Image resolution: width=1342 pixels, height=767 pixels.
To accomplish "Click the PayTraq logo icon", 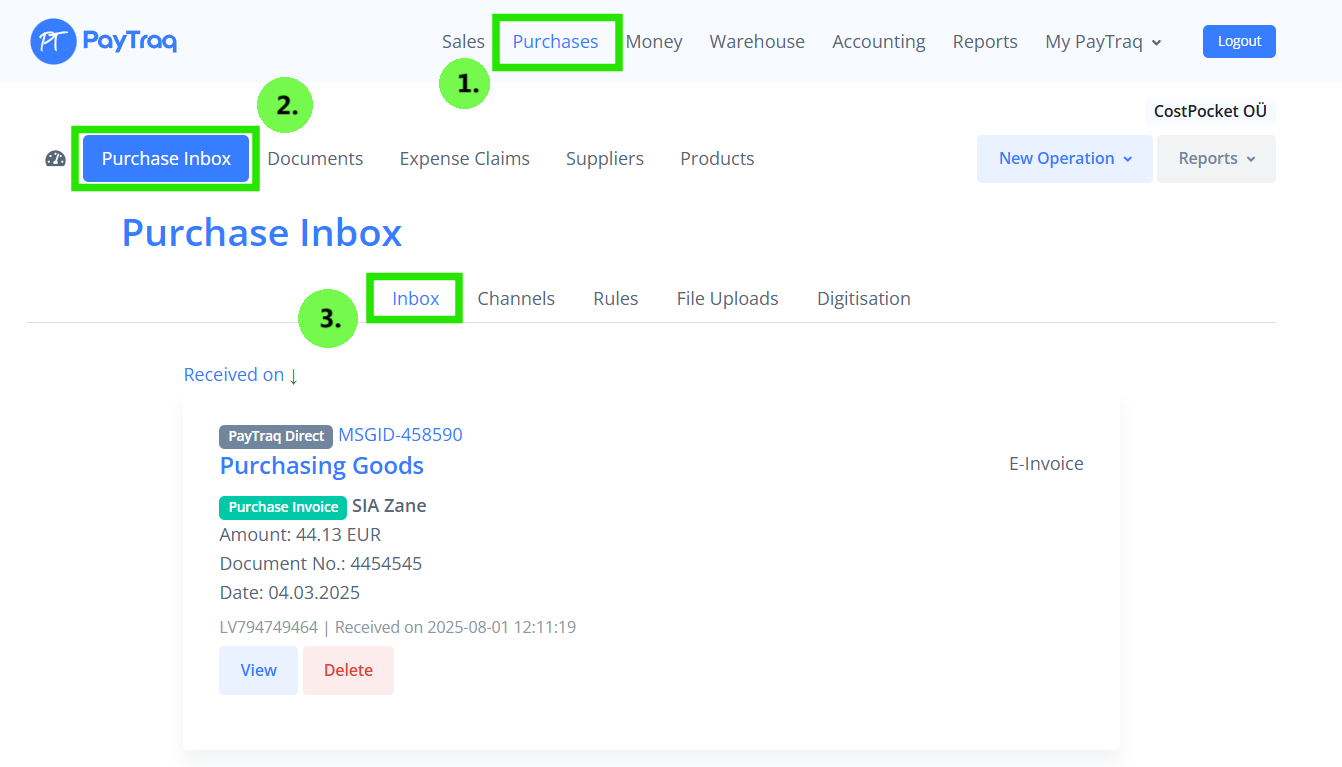I will 53,41.
